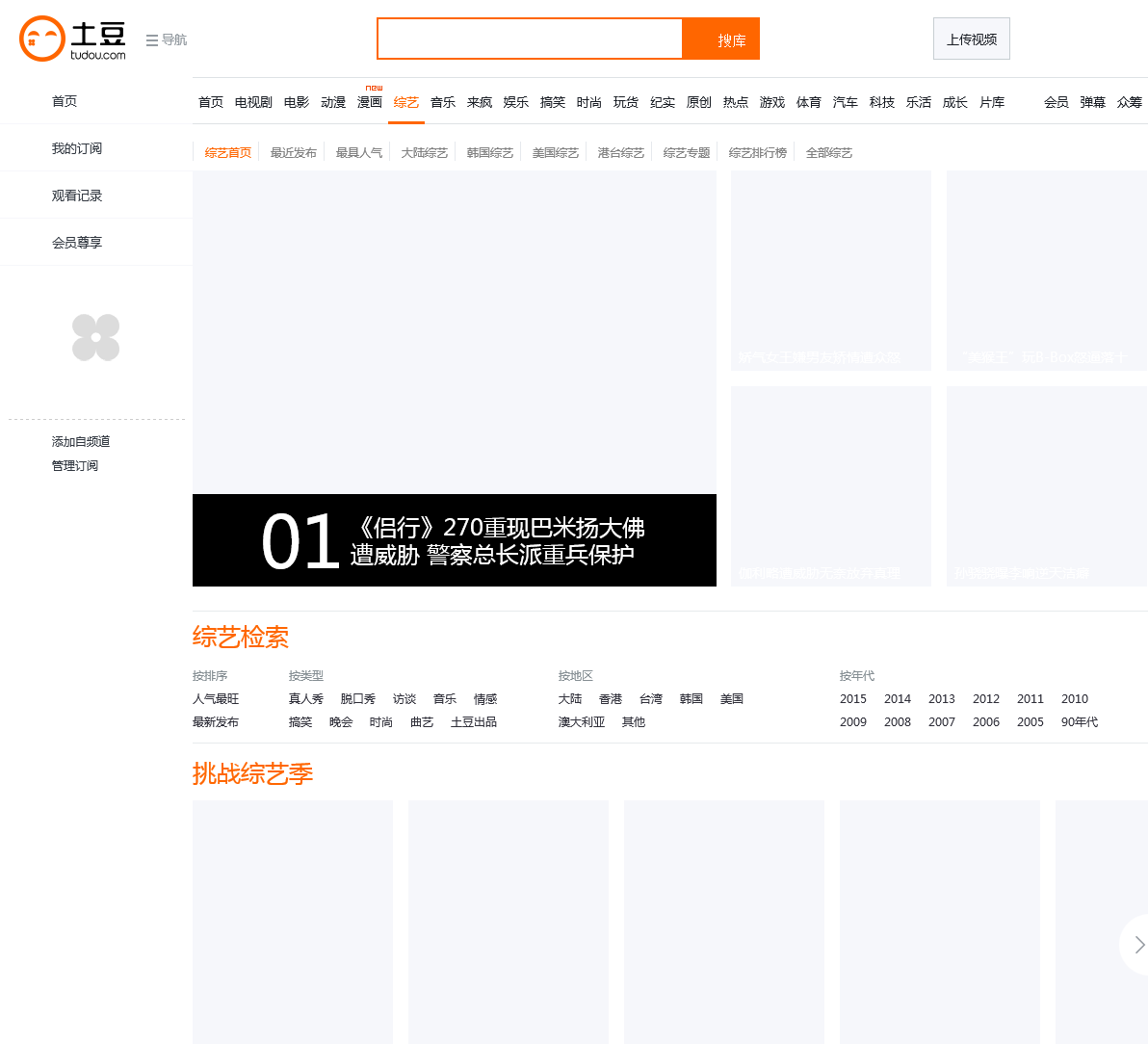This screenshot has width=1148, height=1044.
Task: Focus the search input field
Action: click(530, 39)
